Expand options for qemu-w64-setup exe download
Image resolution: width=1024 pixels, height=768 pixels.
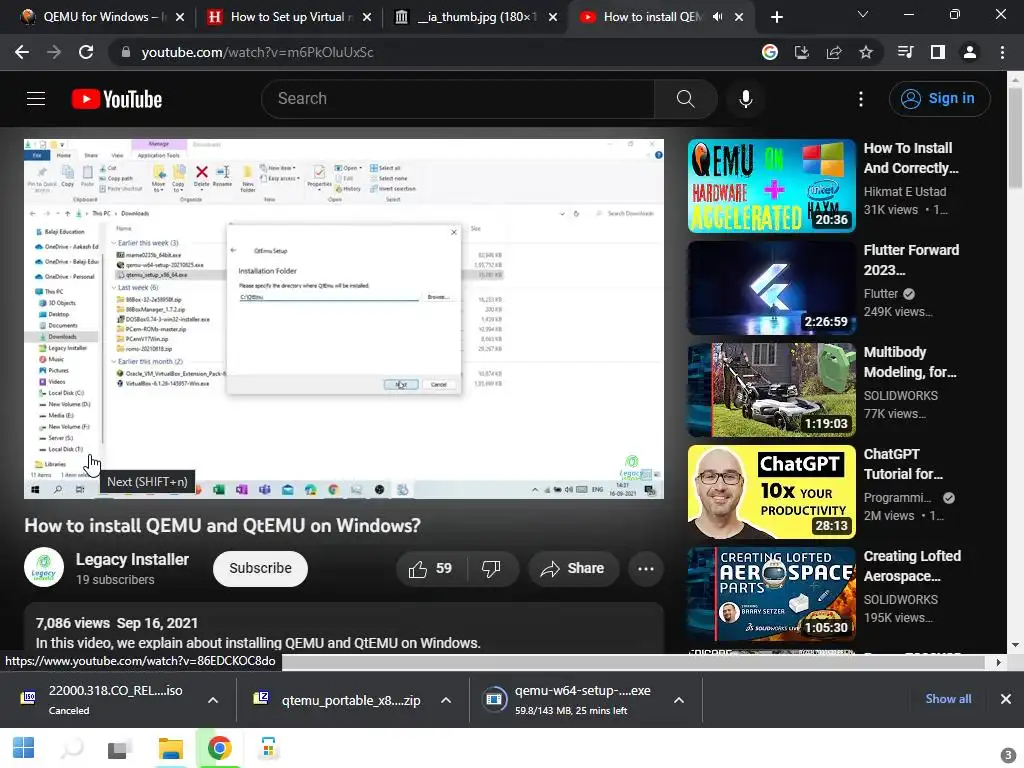click(x=679, y=700)
